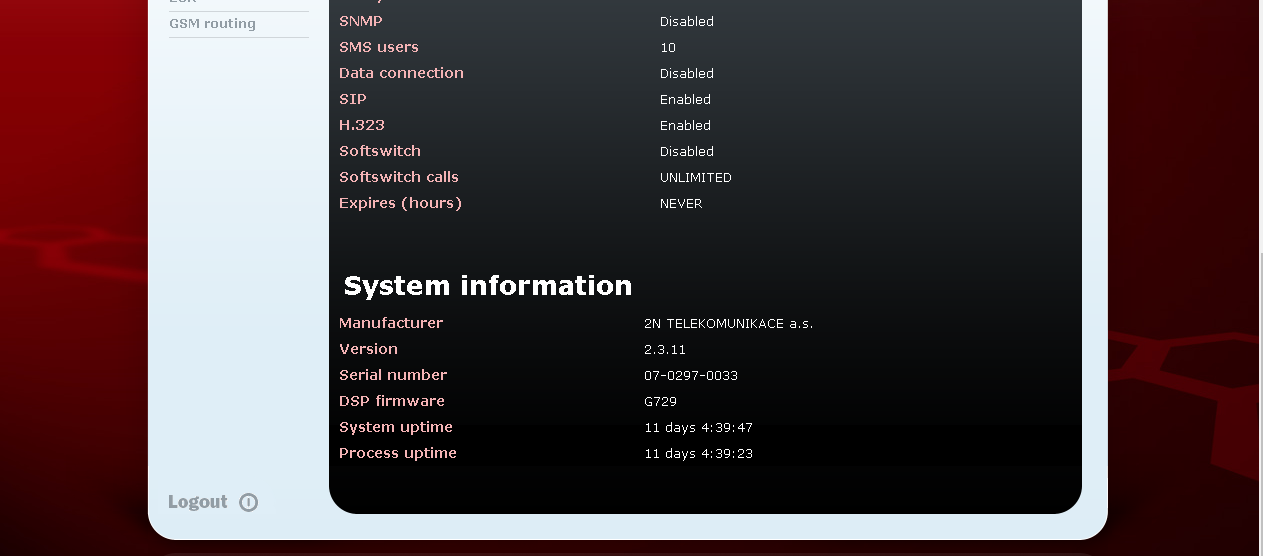Click the System information heading
The height and width of the screenshot is (556, 1263).
coord(487,286)
